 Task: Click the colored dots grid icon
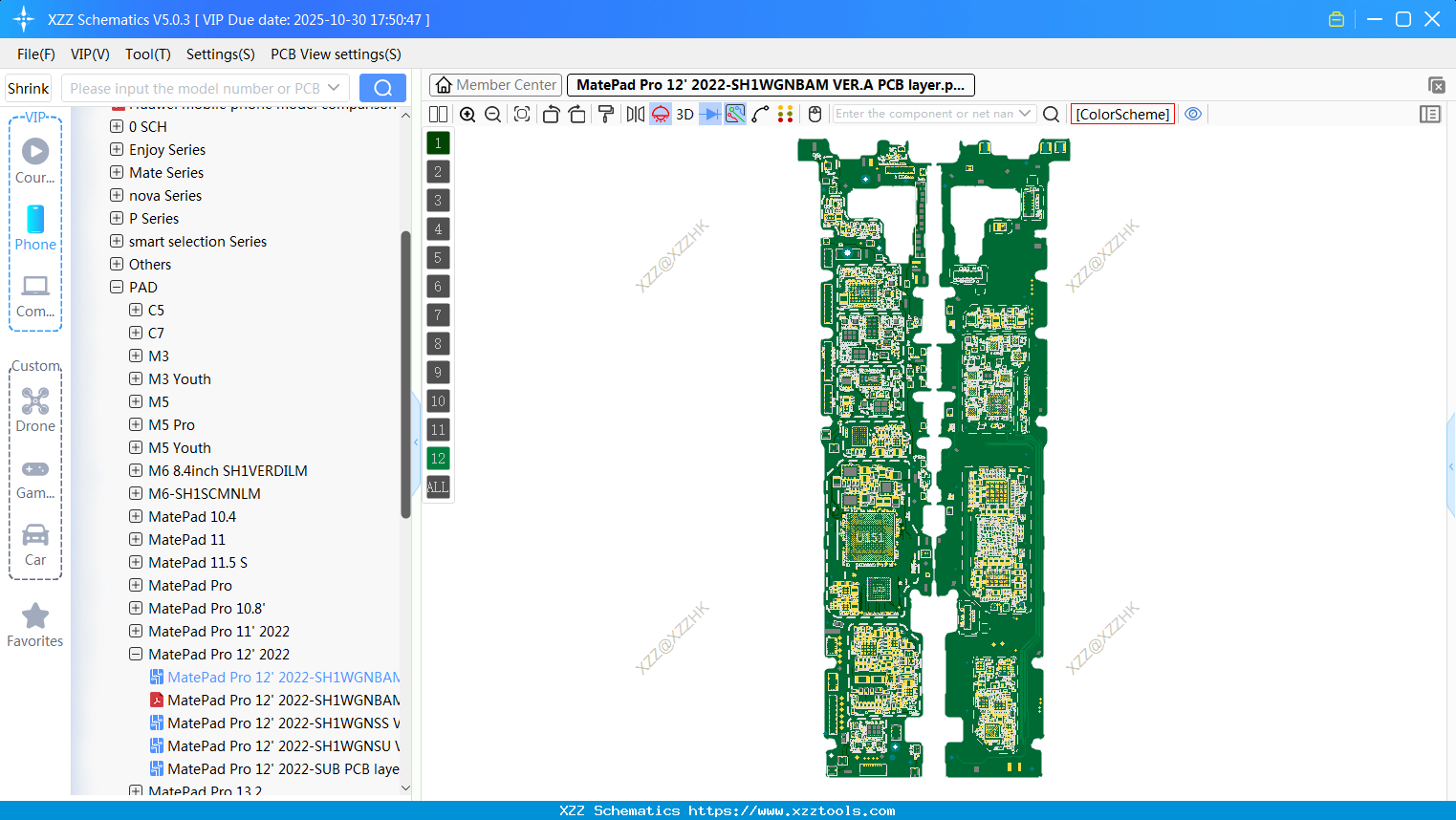pyautogui.click(x=786, y=115)
